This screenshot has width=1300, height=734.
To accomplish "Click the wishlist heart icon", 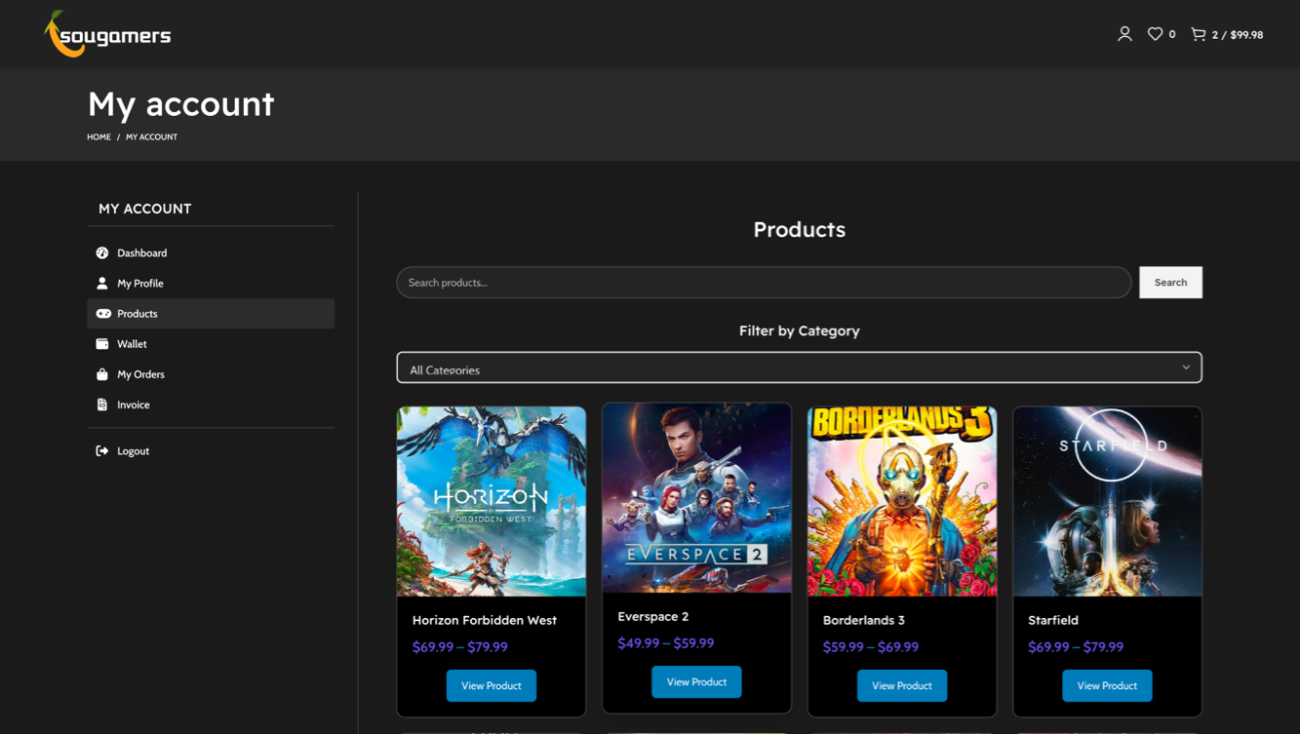I will click(1155, 34).
